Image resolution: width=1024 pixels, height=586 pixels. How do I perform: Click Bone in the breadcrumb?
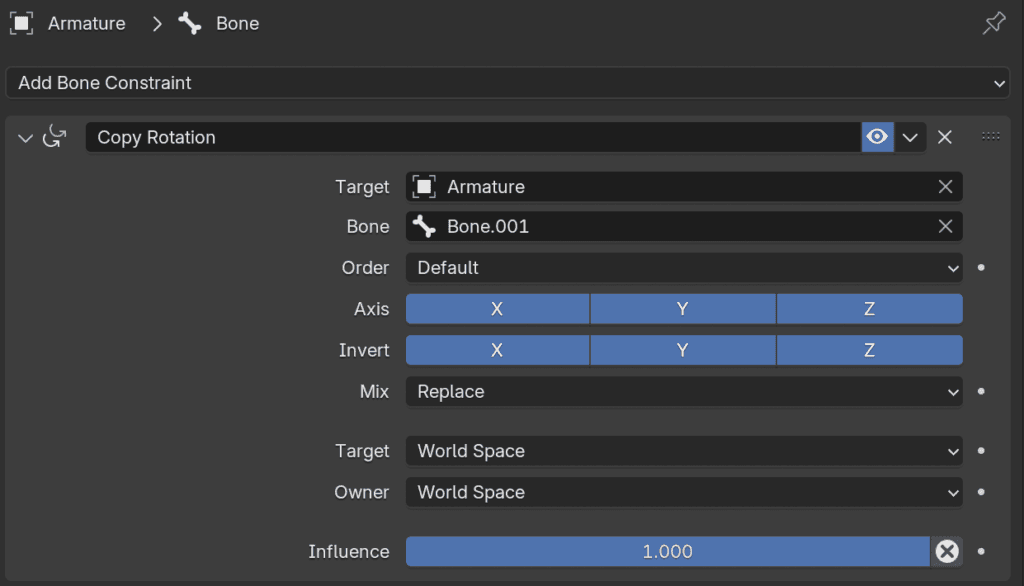238,24
